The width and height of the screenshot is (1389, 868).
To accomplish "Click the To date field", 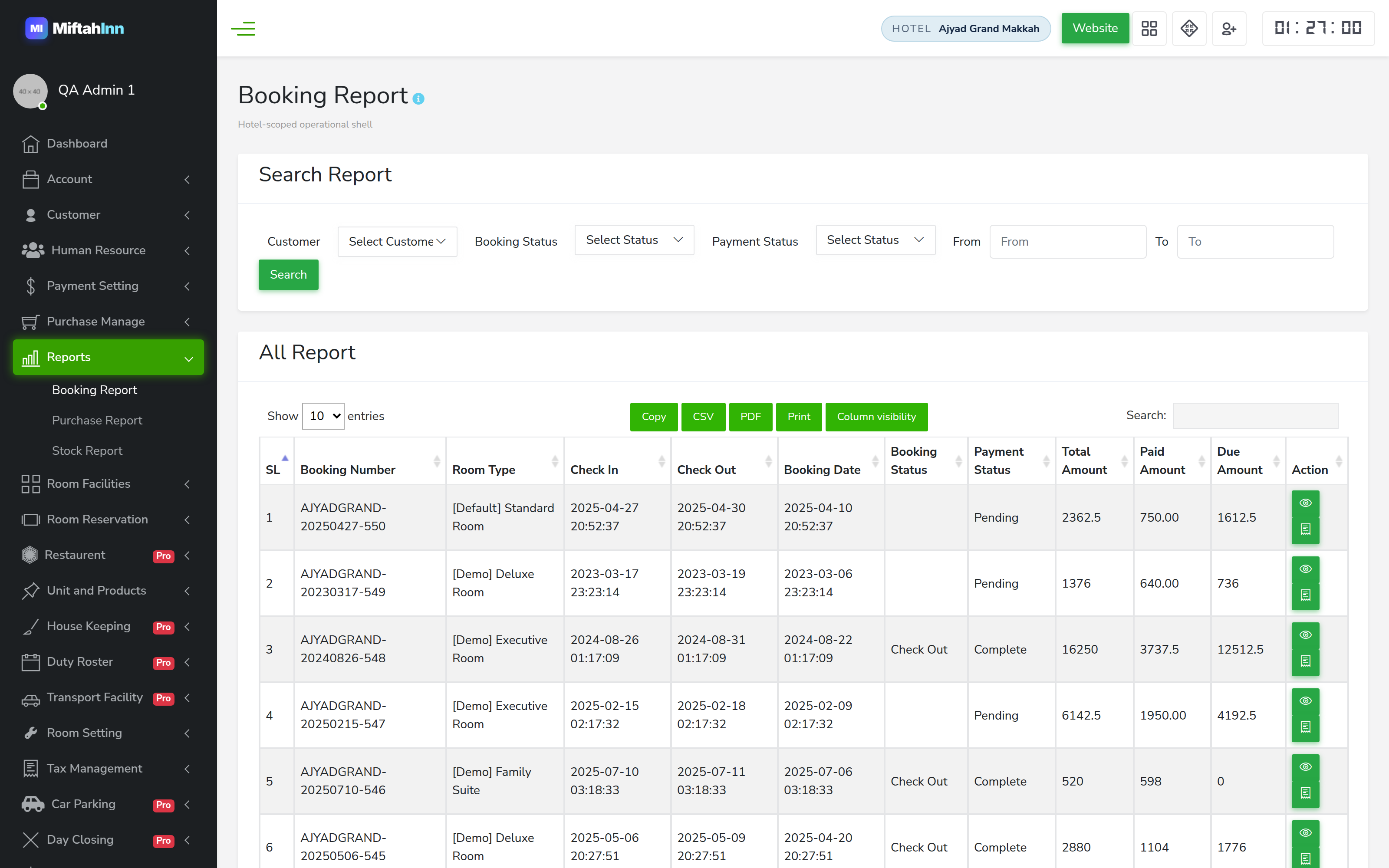I will (1255, 242).
